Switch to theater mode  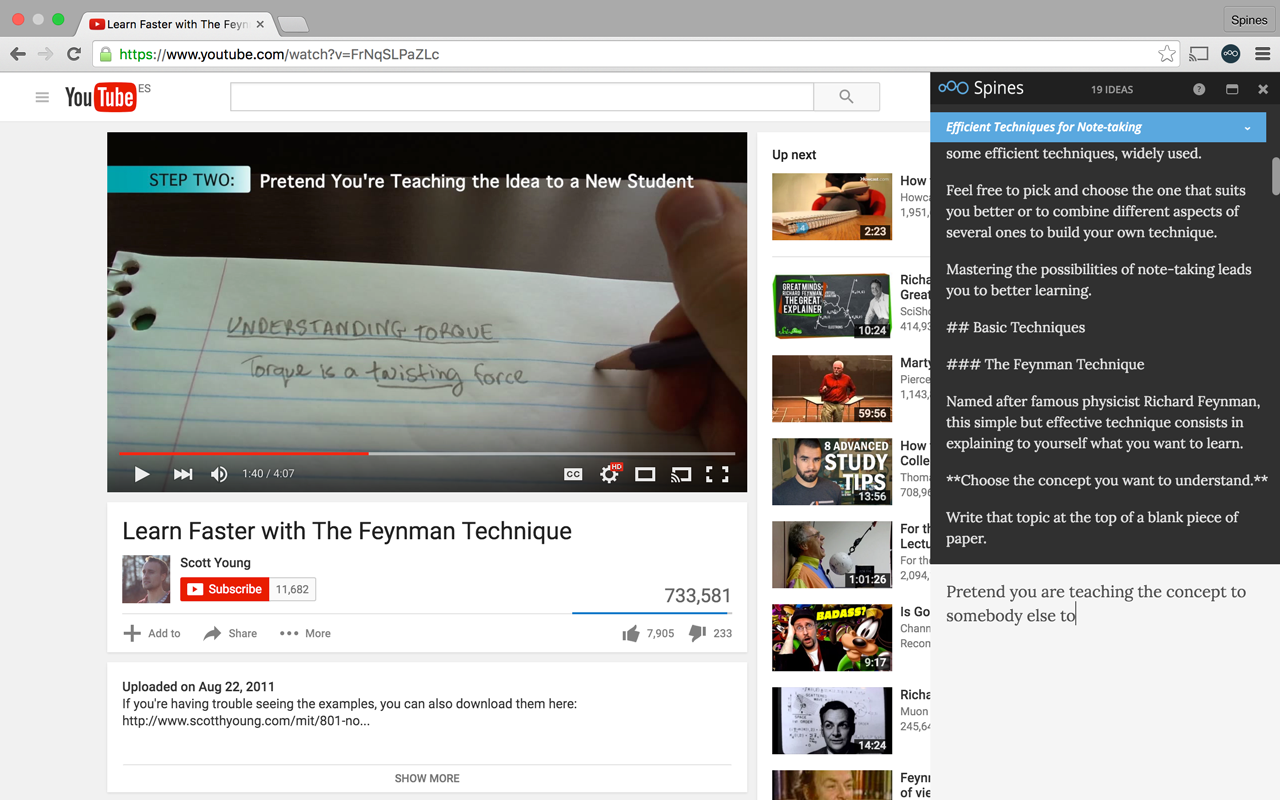[645, 474]
